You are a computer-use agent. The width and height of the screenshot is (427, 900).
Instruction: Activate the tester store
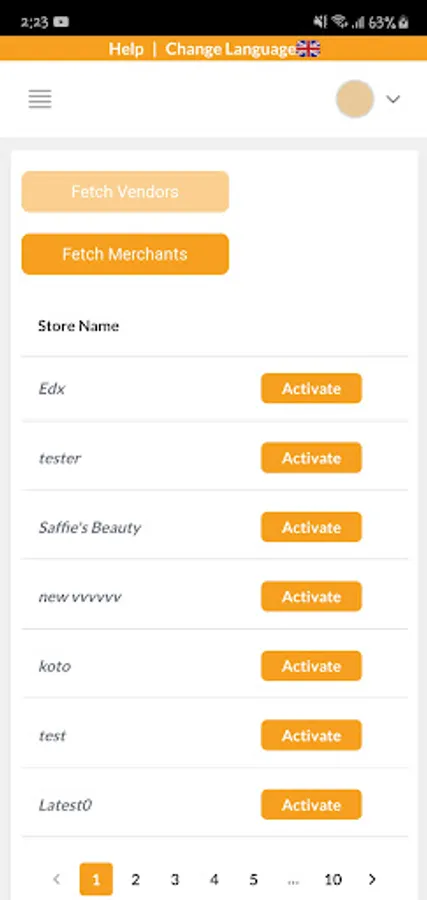[x=312, y=458]
